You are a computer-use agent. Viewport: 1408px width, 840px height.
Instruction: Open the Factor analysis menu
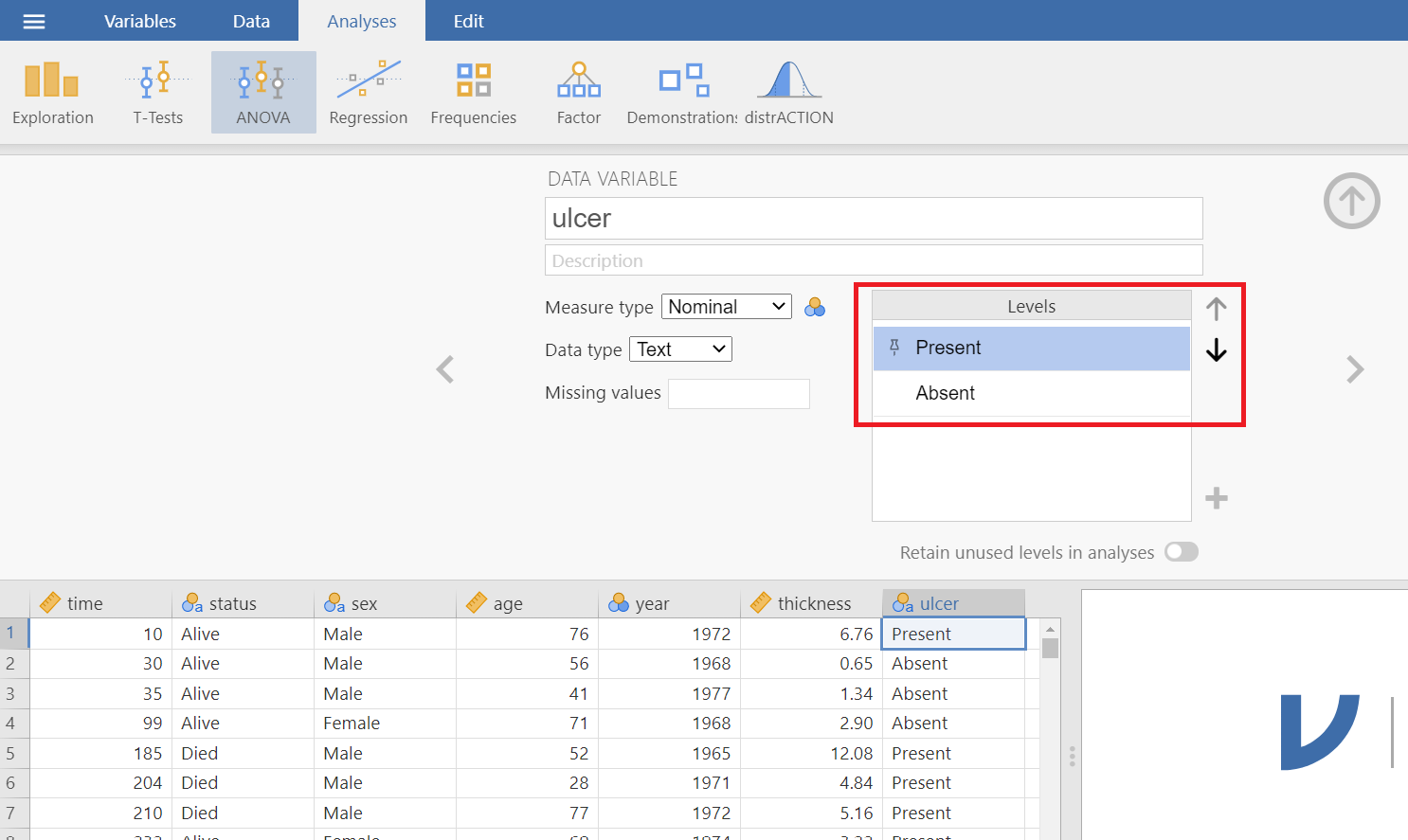[x=578, y=93]
